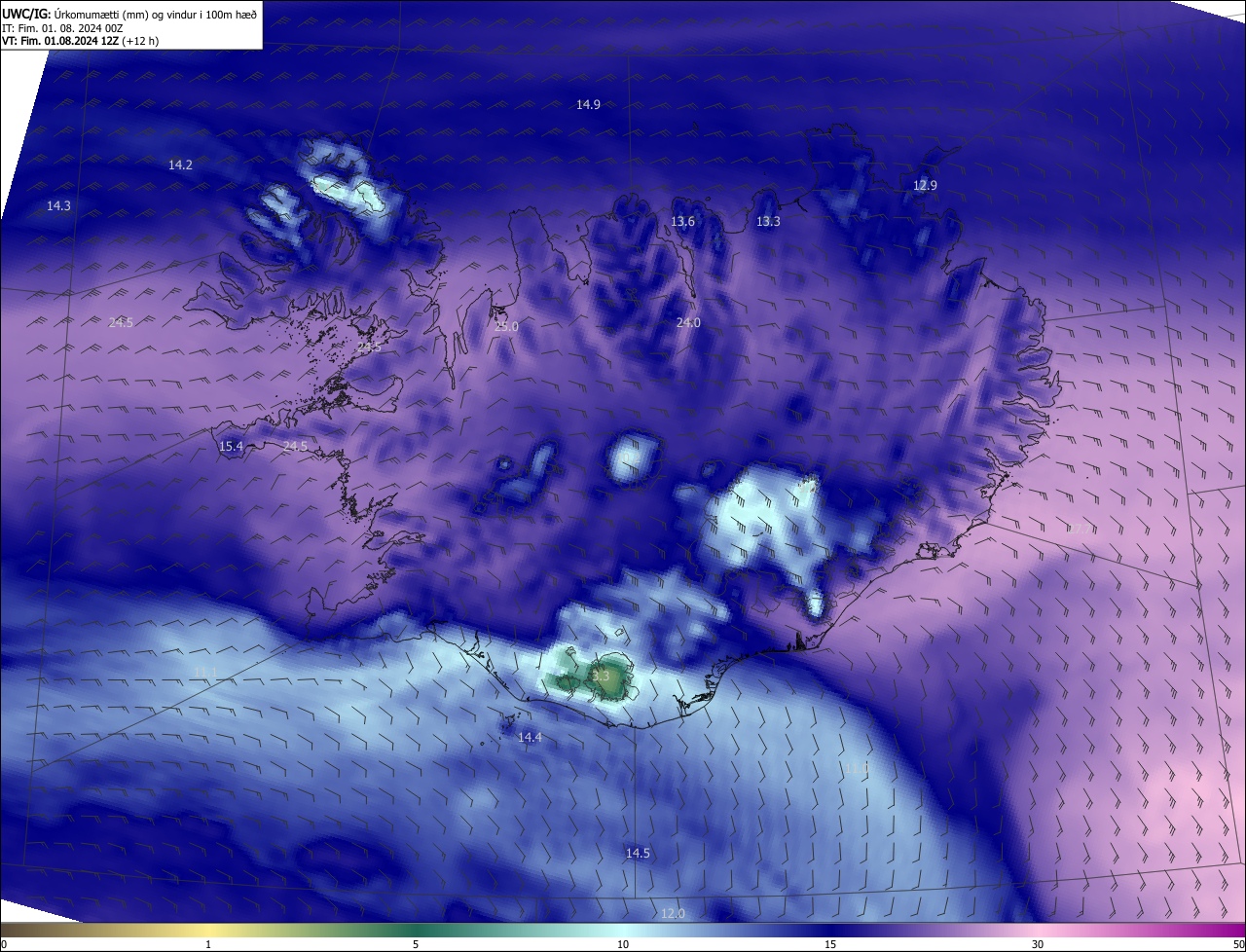Click the 24.0 value label
Viewport: 1246px width, 952px height.
point(688,322)
